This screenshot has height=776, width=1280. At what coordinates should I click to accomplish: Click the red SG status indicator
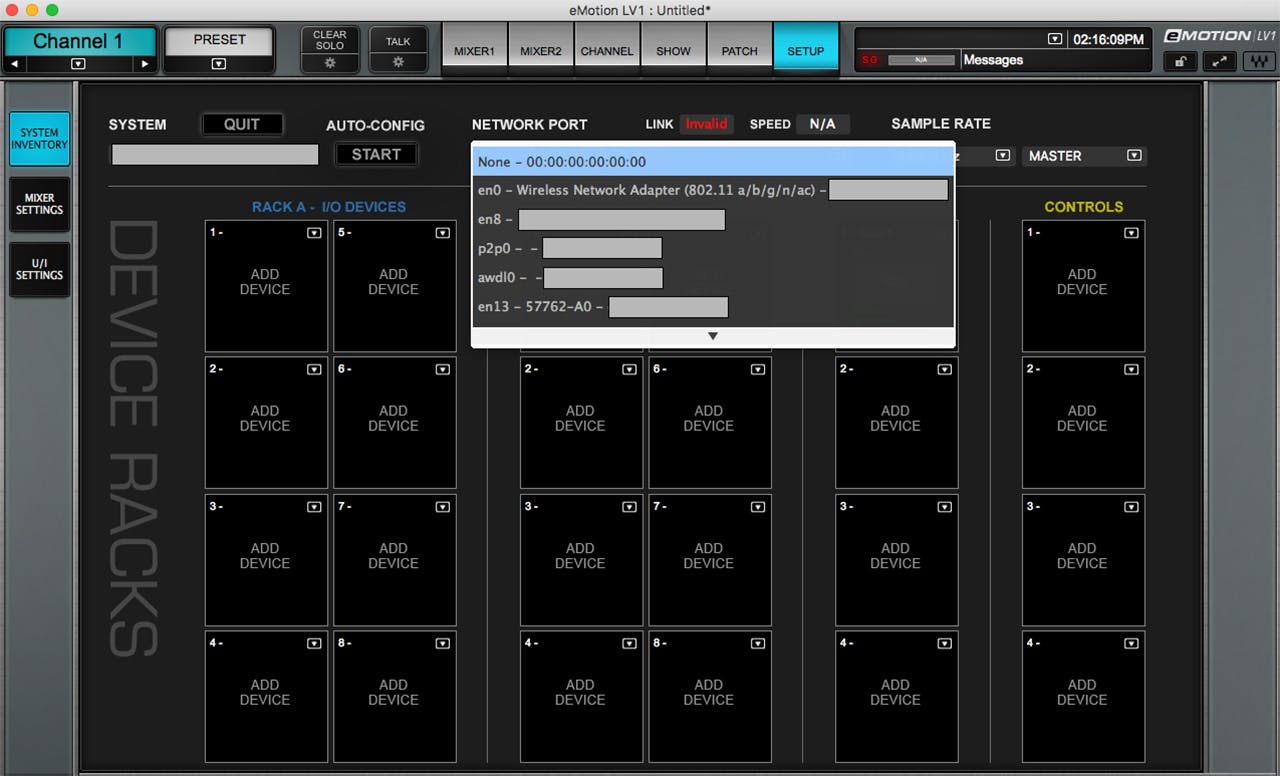click(869, 60)
